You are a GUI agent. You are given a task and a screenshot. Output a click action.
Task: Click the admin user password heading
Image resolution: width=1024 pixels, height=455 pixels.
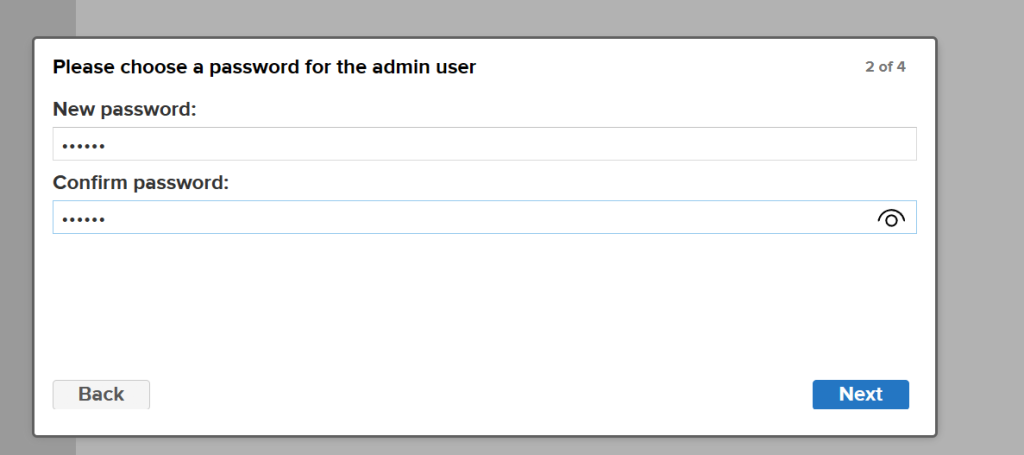point(264,68)
